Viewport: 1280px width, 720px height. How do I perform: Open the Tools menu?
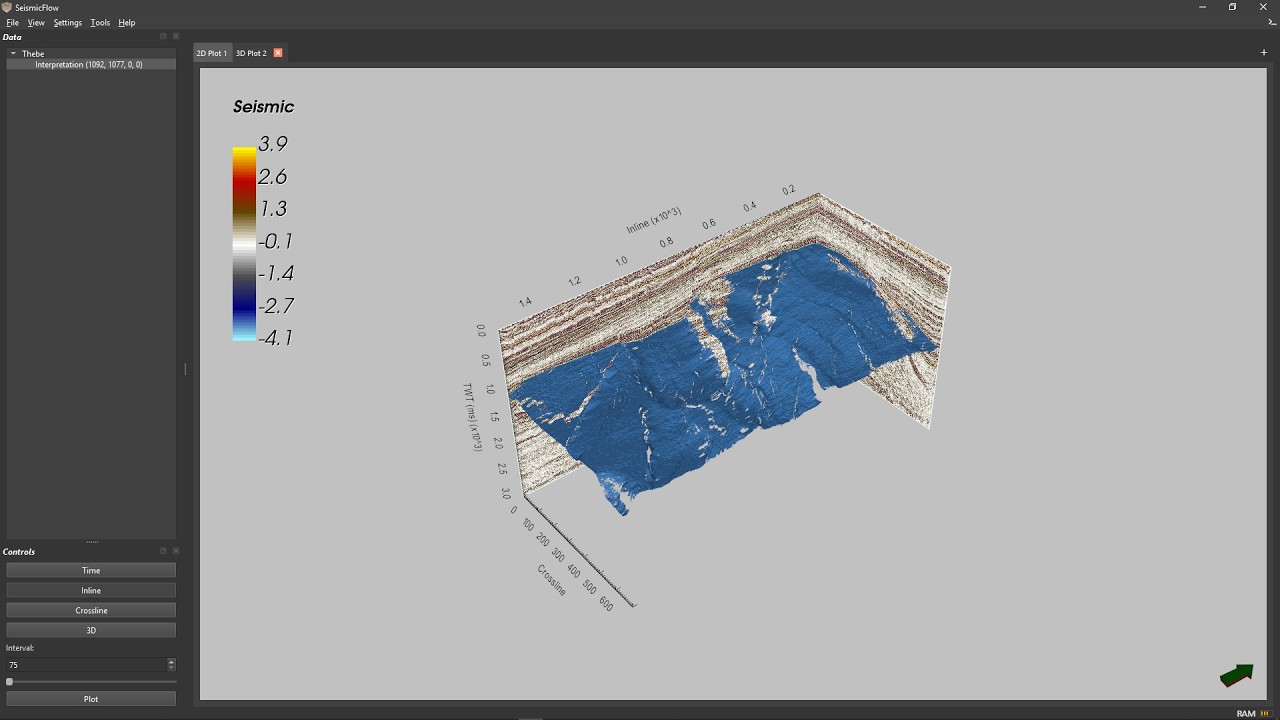[100, 22]
